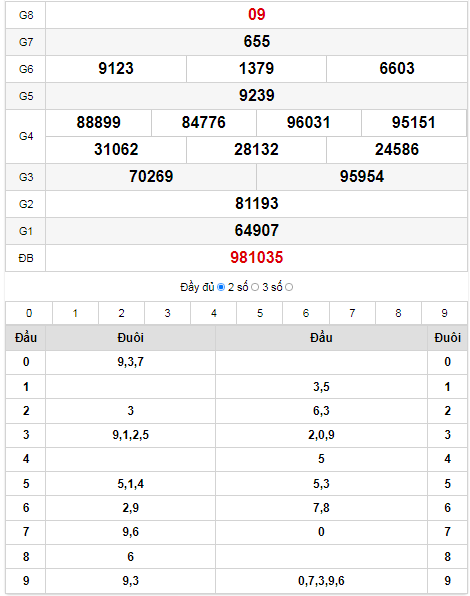Select the G2 prize number 81193
The width and height of the screenshot is (470, 596).
point(256,204)
